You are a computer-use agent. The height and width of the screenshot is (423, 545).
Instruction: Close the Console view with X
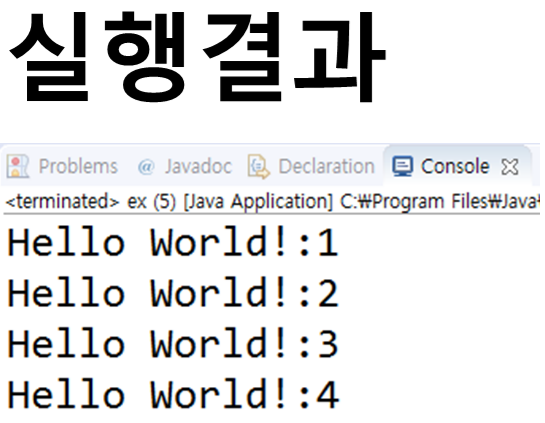(x=510, y=166)
